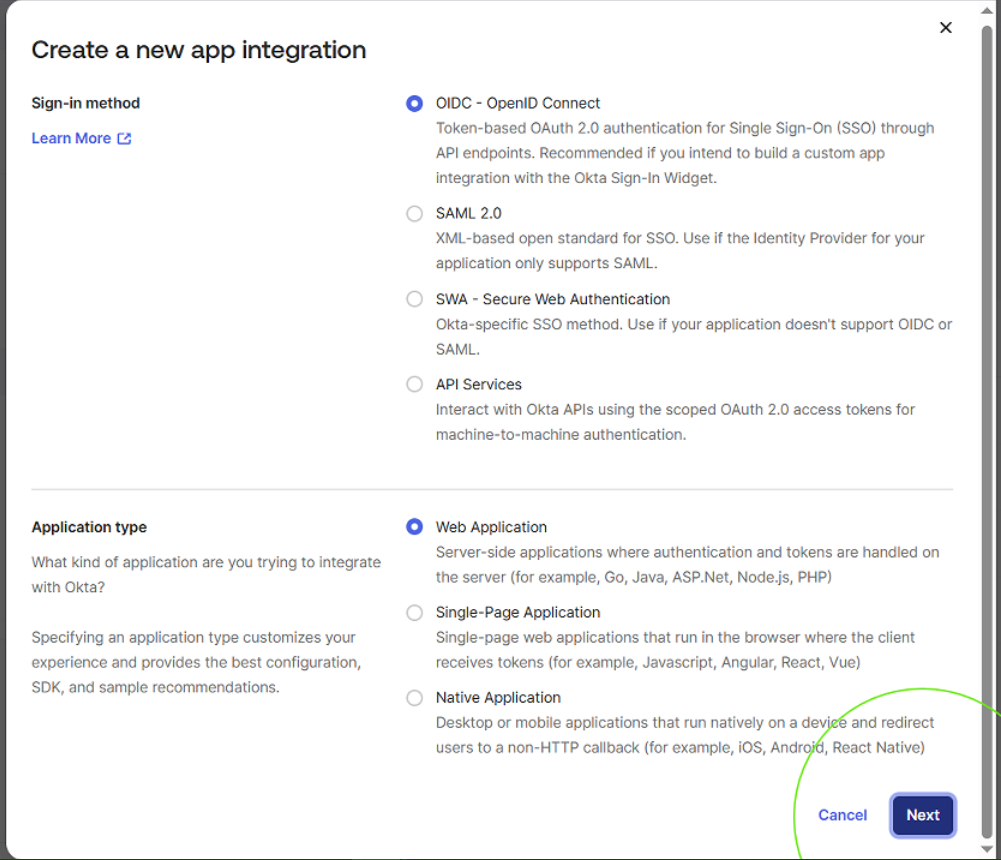
Task: Click the 'Okta-specific SSO method' description
Action: [x=694, y=337]
